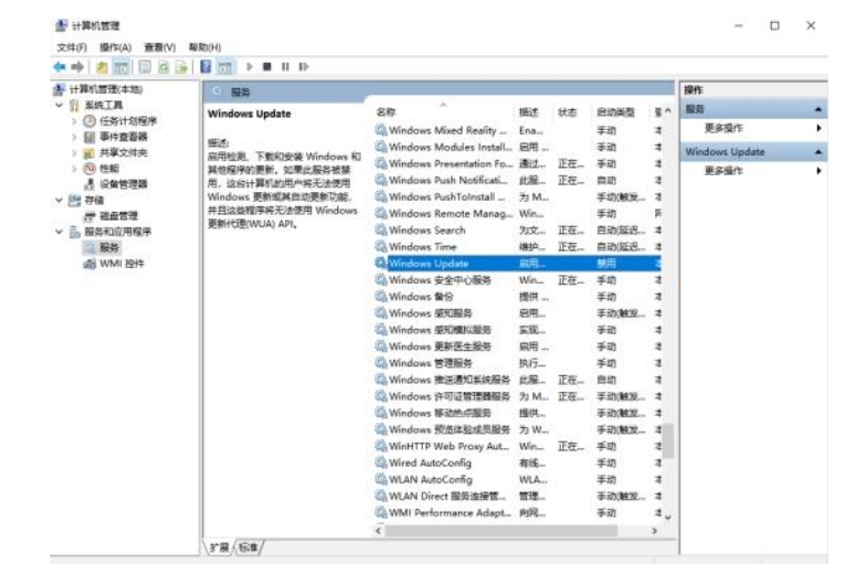Open the 查看(V) menu
The image size is (846, 568).
[159, 47]
